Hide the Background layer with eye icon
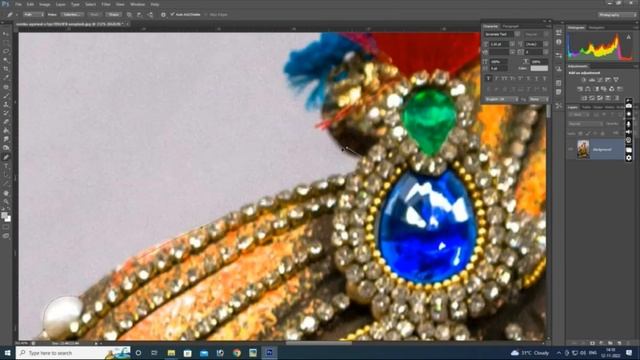This screenshot has height=360, width=640. [571, 149]
